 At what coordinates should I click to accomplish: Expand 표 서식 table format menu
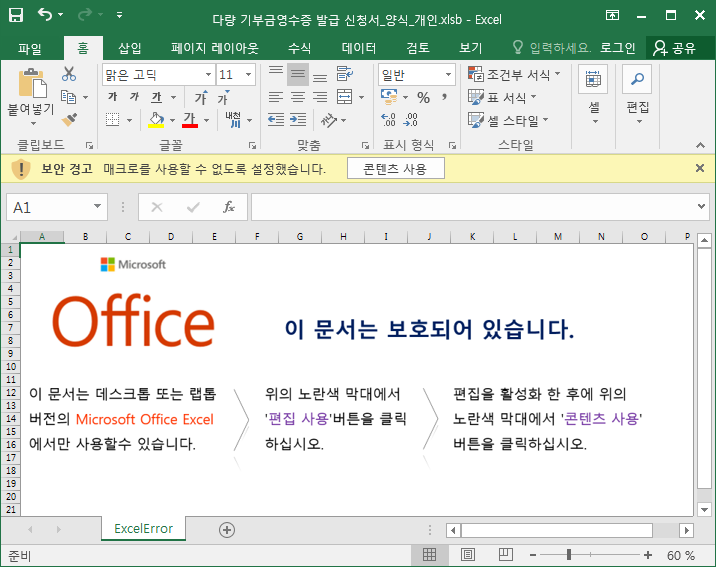[x=502, y=97]
